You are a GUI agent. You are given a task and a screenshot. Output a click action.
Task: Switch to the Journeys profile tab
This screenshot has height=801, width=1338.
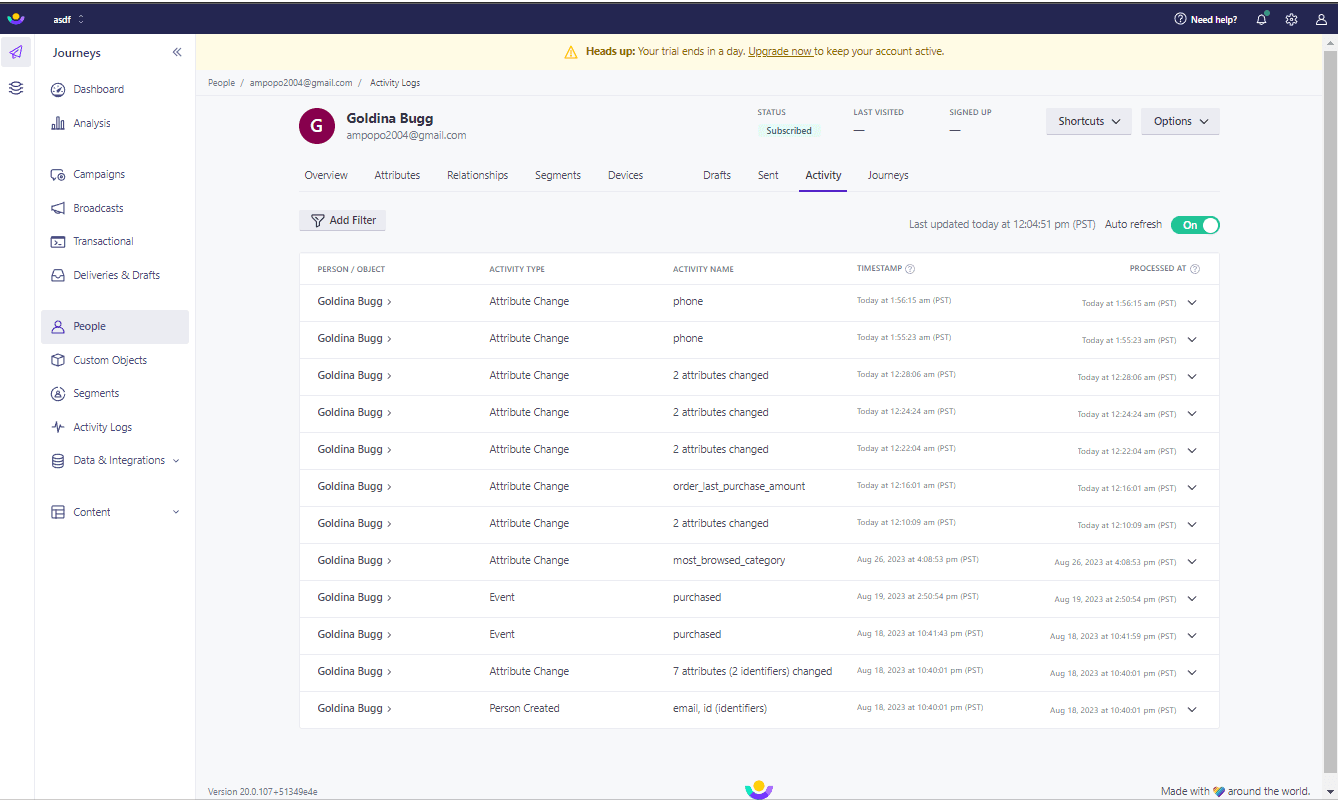(888, 175)
